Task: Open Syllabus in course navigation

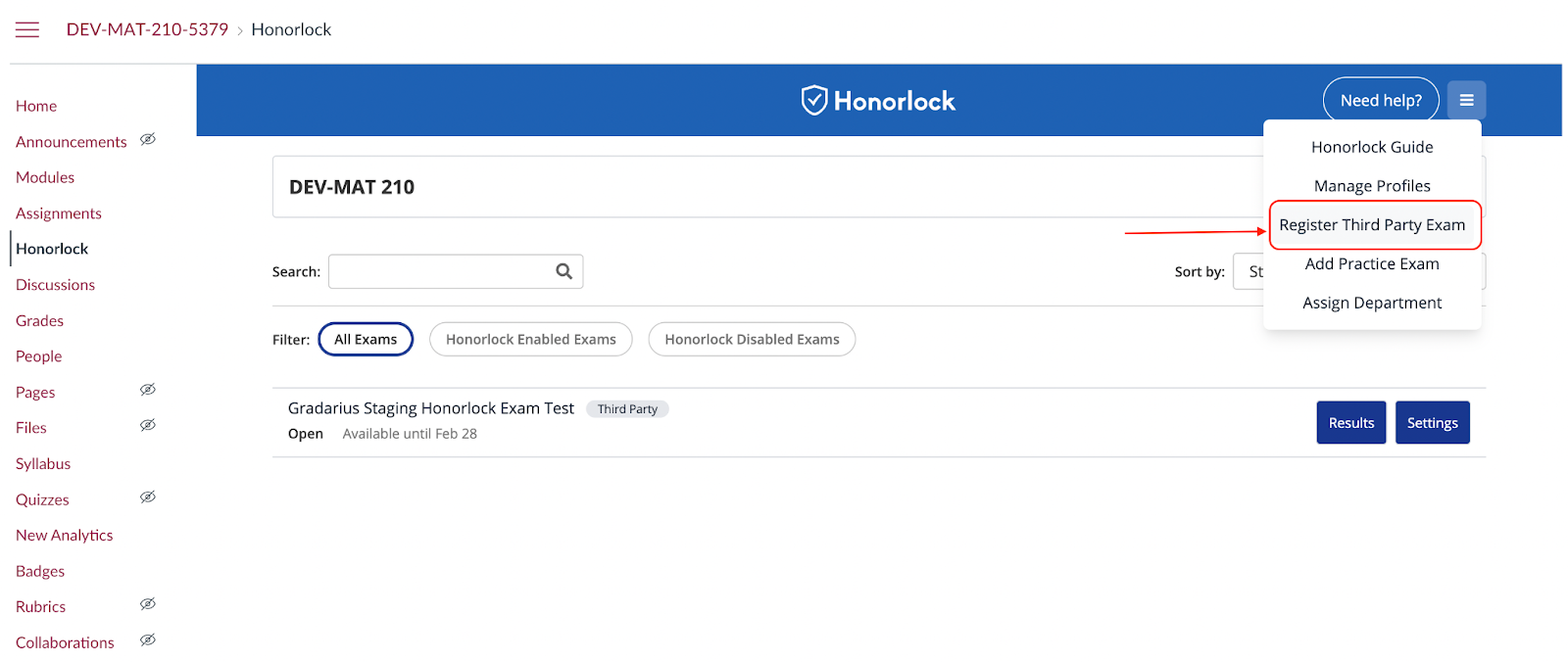Action: click(x=43, y=463)
